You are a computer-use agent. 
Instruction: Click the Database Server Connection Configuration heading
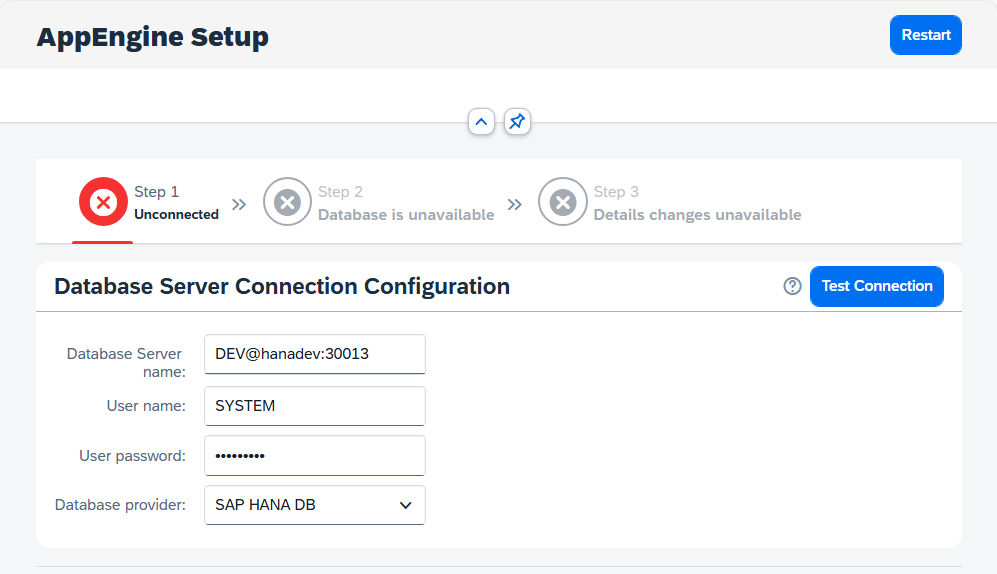tap(282, 287)
